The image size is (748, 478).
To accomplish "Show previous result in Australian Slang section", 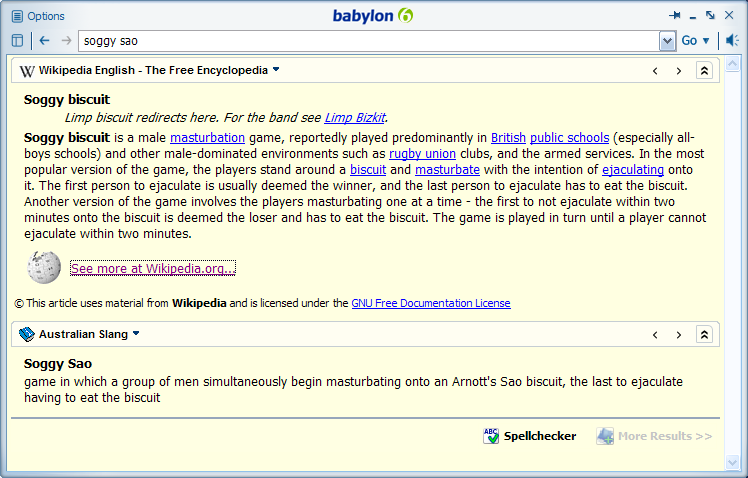I will [x=655, y=335].
